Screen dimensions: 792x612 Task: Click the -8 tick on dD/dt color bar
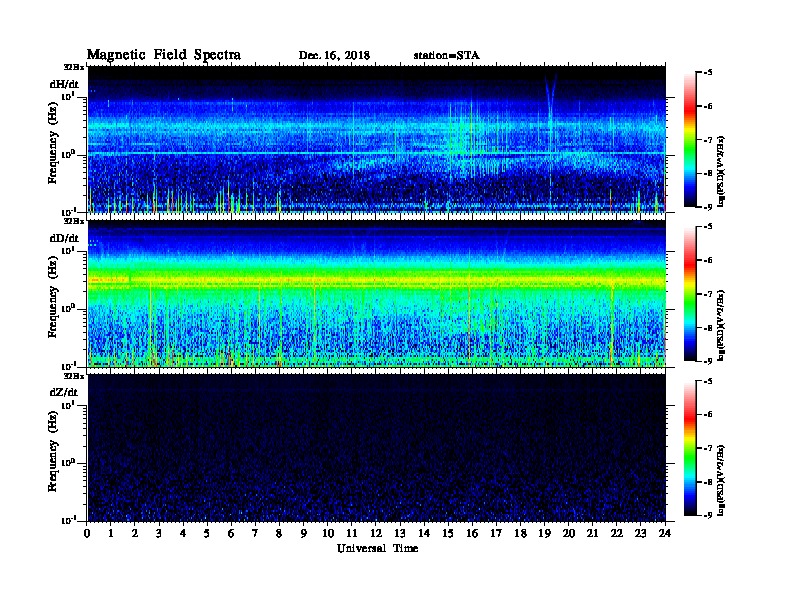(708, 328)
